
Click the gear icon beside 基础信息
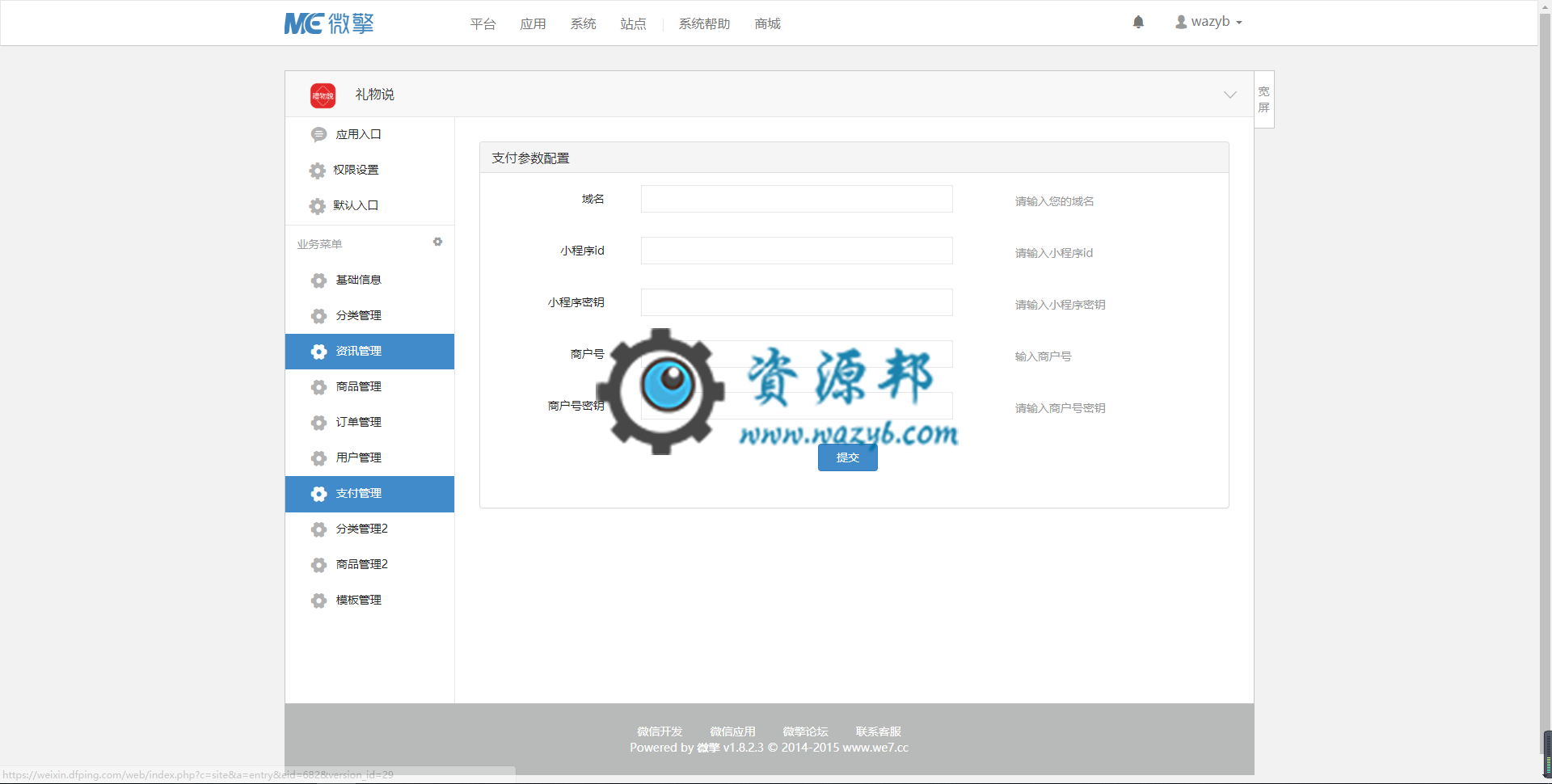(318, 280)
